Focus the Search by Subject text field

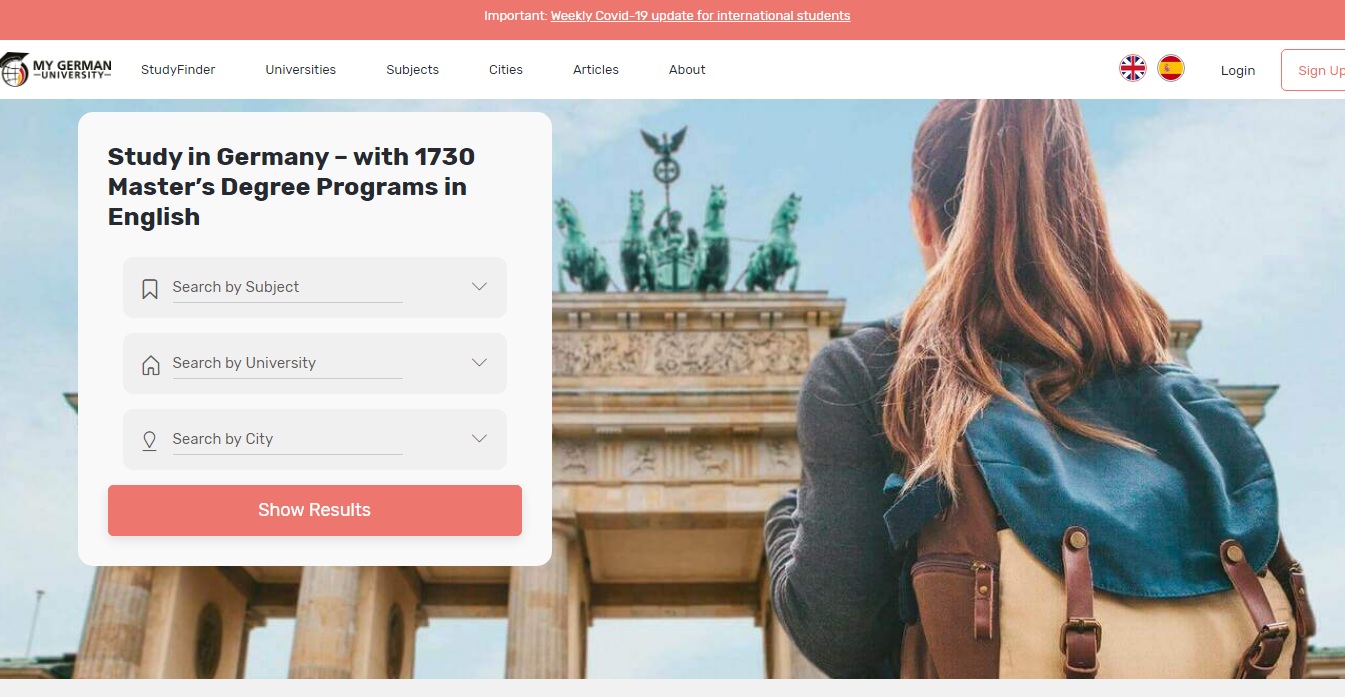pyautogui.click(x=288, y=287)
